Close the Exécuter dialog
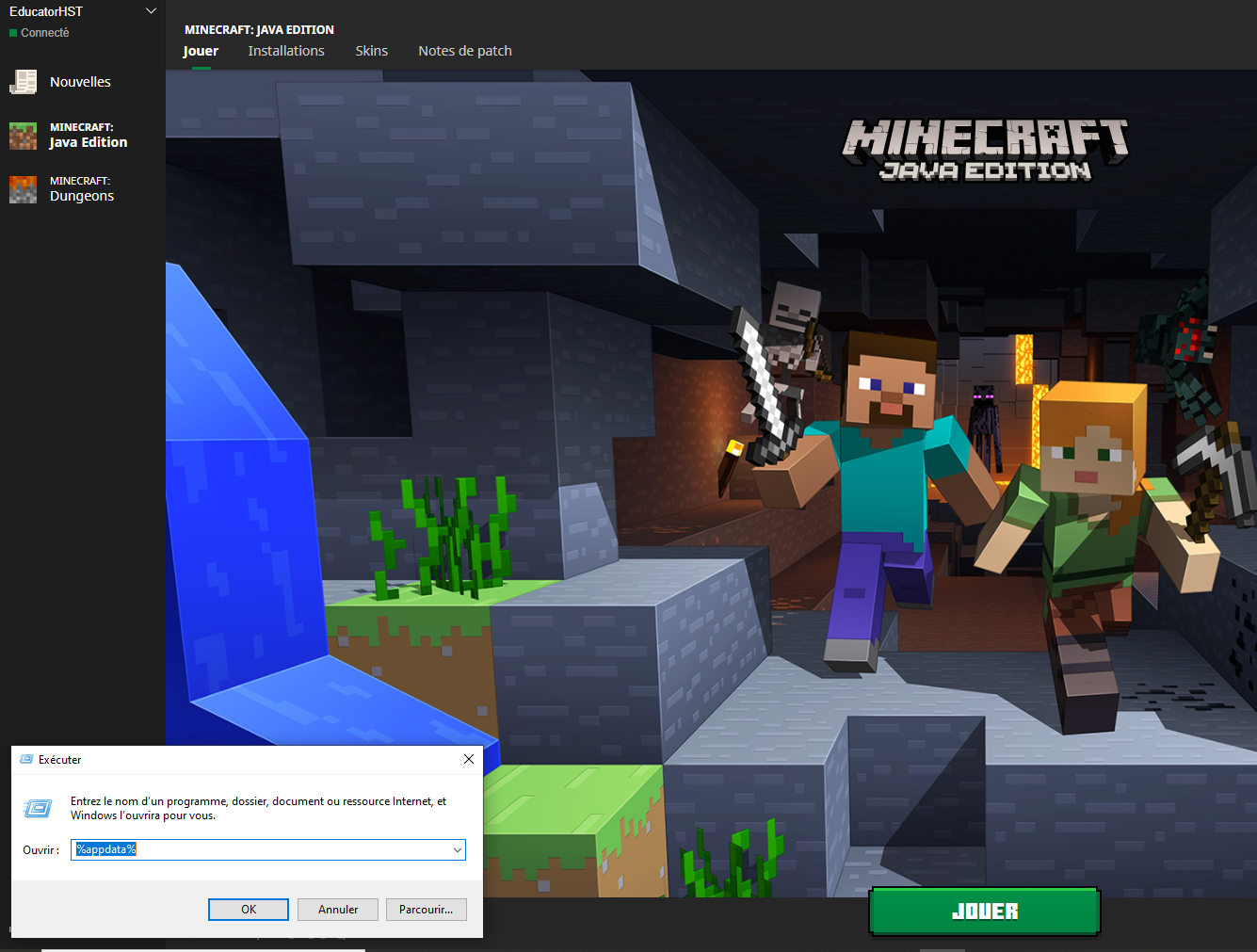 point(469,759)
